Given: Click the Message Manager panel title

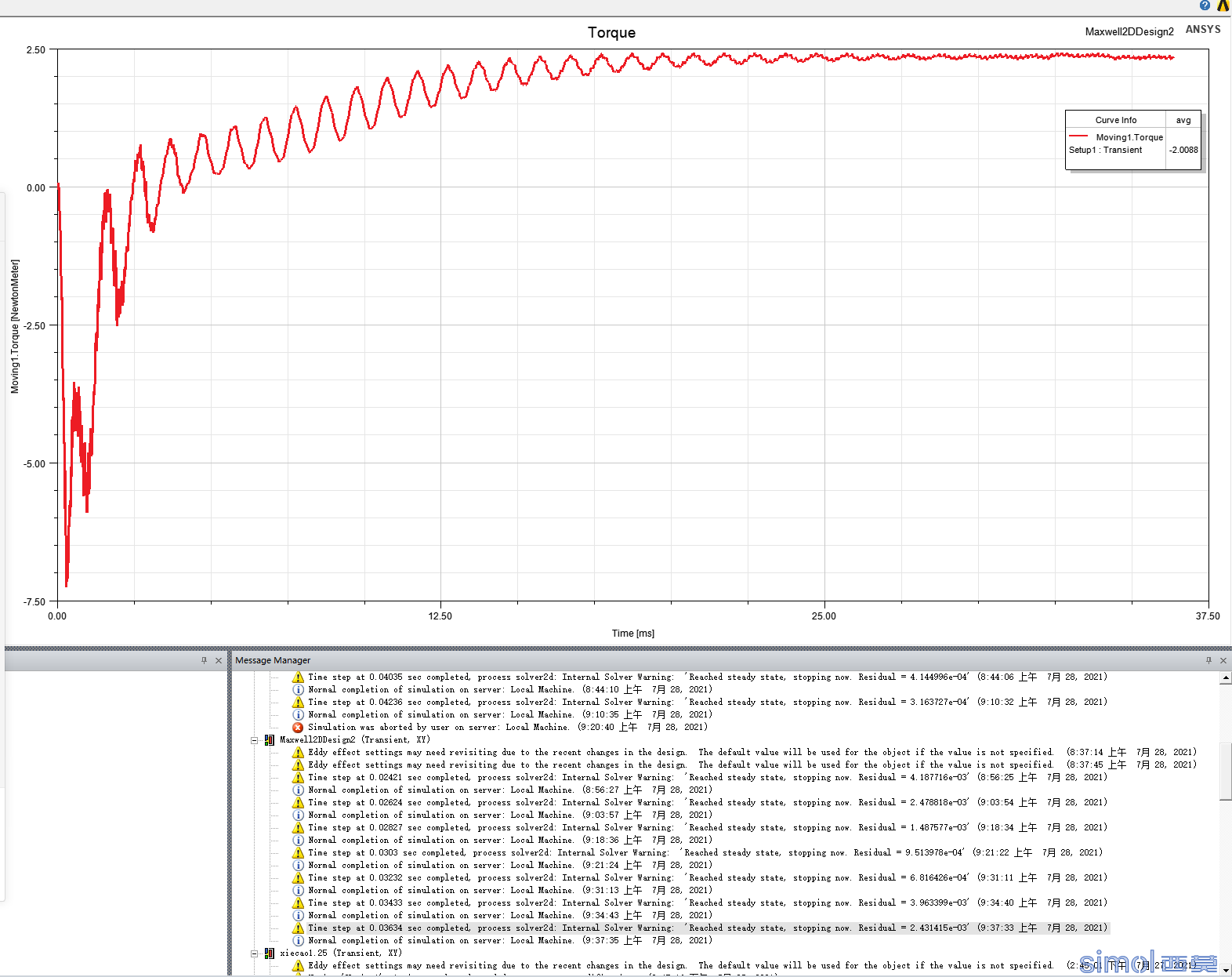Looking at the screenshot, I should coord(273,660).
